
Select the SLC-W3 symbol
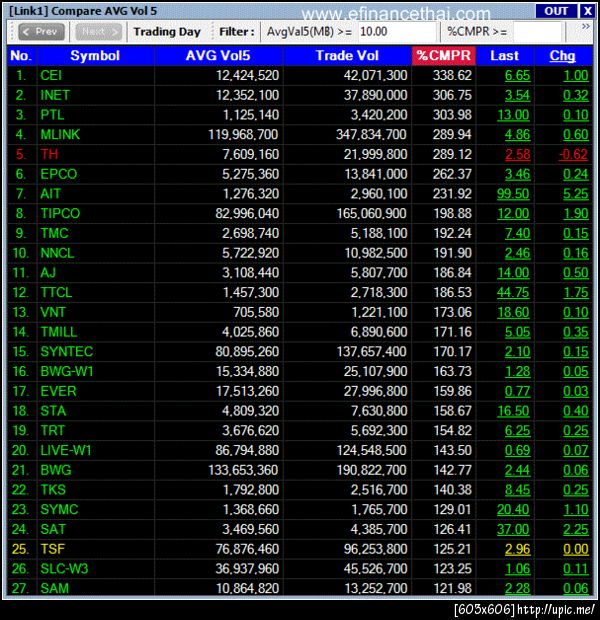tap(64, 569)
